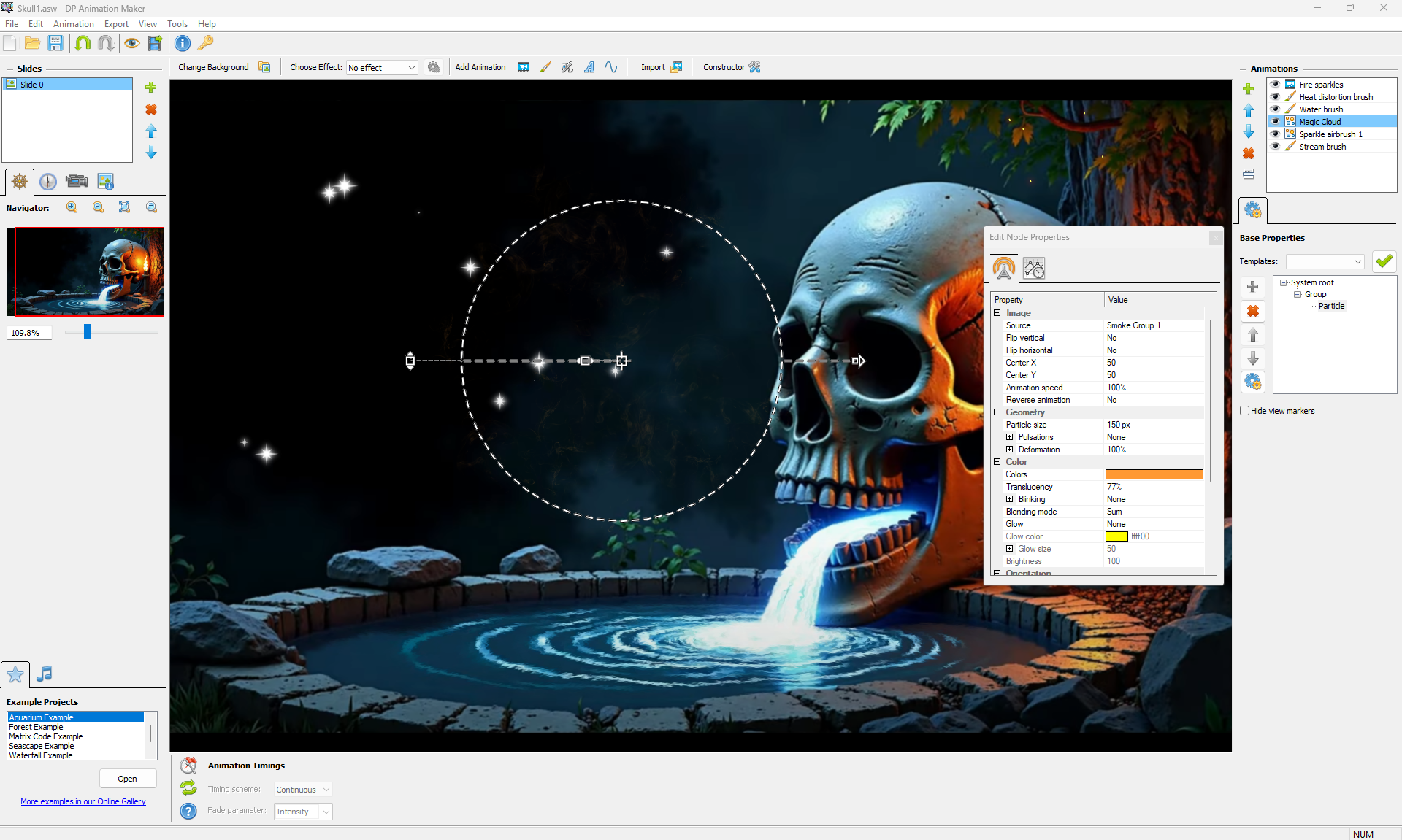Open the Online Gallery examples link
Image resolution: width=1402 pixels, height=840 pixels.
pyautogui.click(x=83, y=801)
